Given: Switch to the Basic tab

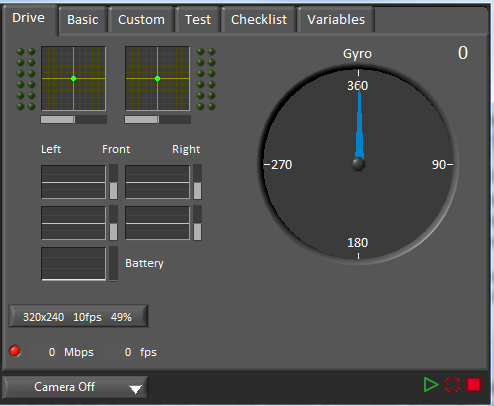Looking at the screenshot, I should pyautogui.click(x=83, y=20).
